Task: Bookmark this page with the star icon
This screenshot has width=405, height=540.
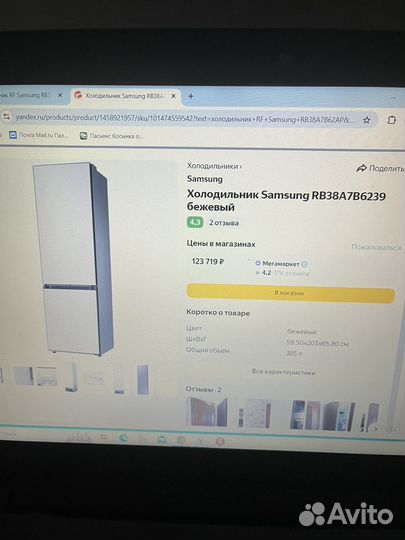Action: 367,120
